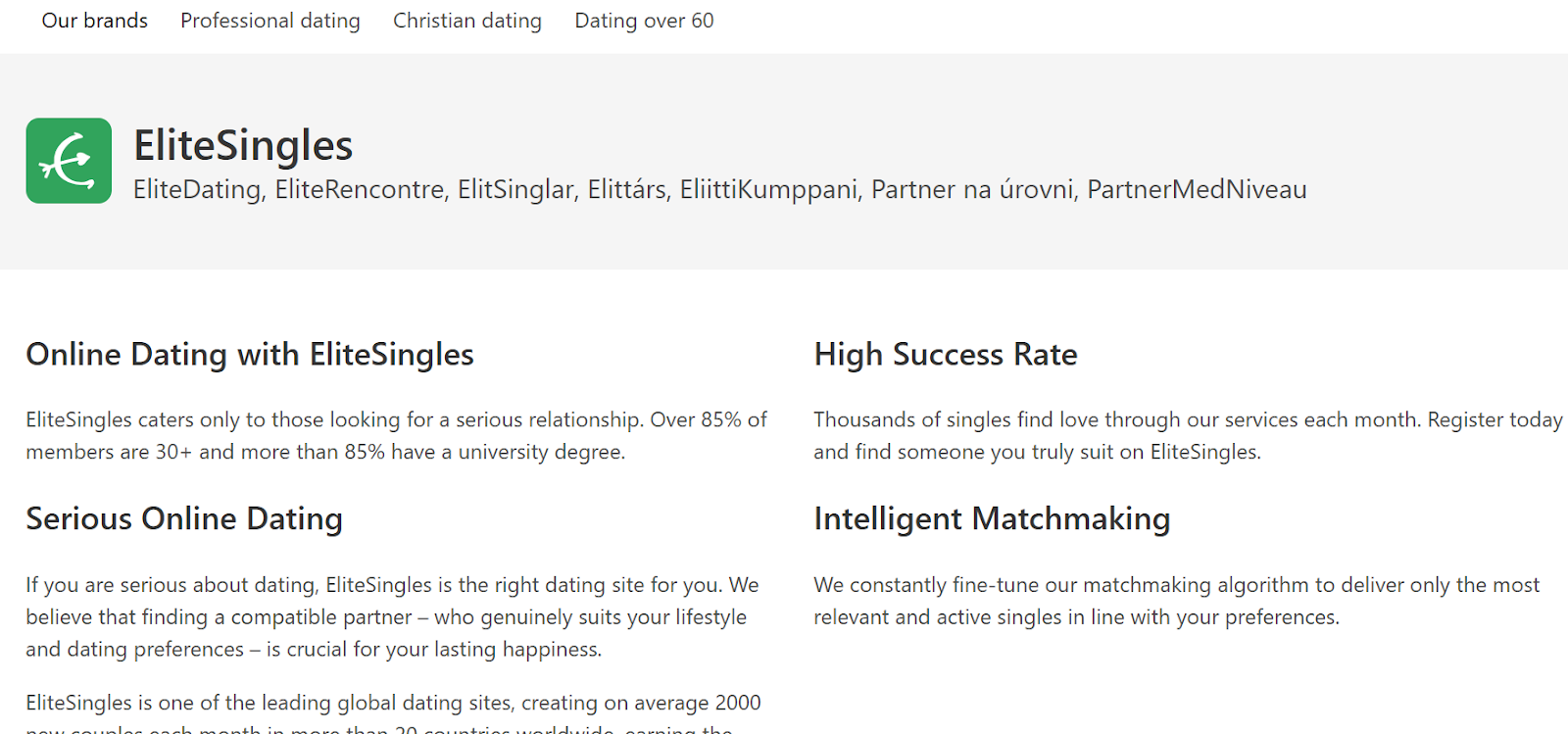Click the ElitSinglar brand name
The image size is (1568, 734).
515,189
